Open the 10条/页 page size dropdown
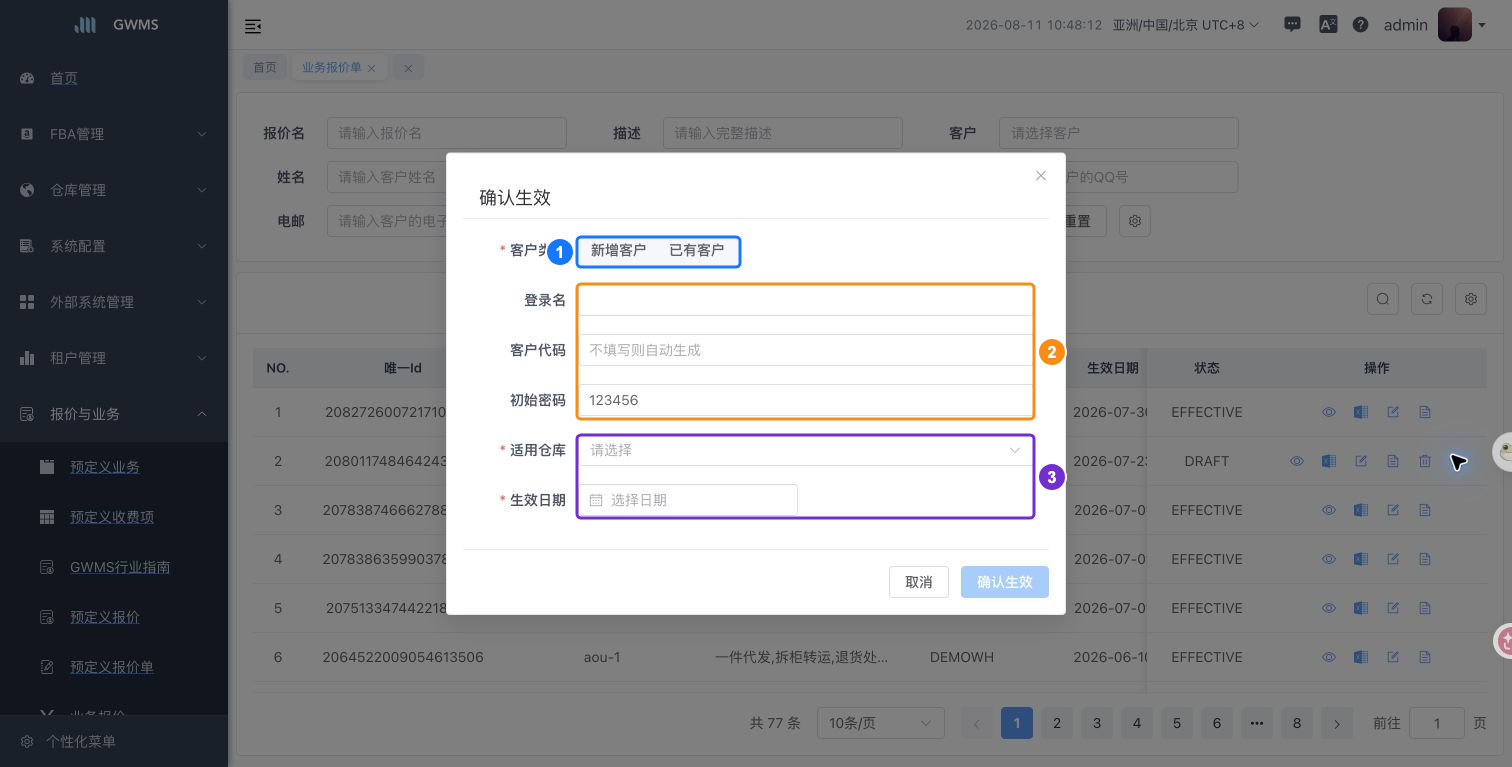This screenshot has width=1512, height=767. coord(881,723)
